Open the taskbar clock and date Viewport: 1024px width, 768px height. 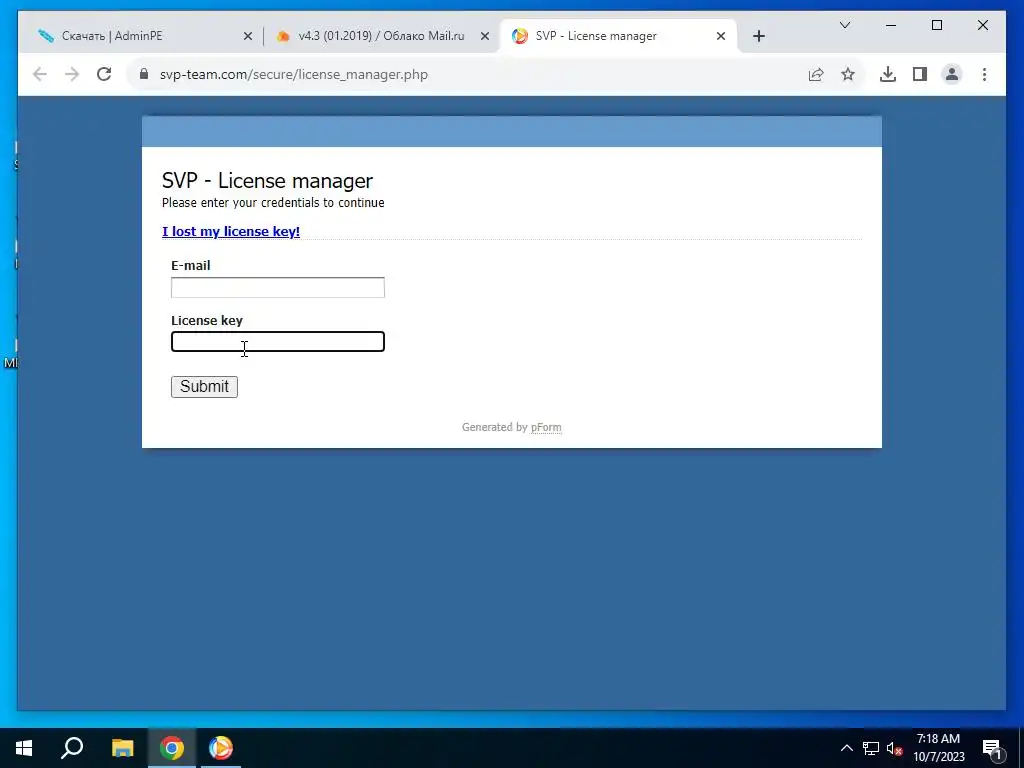tap(938, 748)
